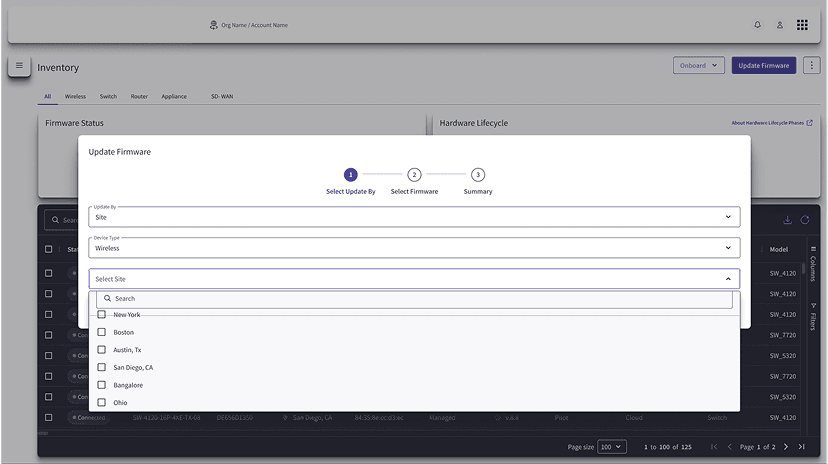Image resolution: width=828 pixels, height=464 pixels.
Task: Check the Bangalore site checkbox
Action: pyautogui.click(x=101, y=385)
